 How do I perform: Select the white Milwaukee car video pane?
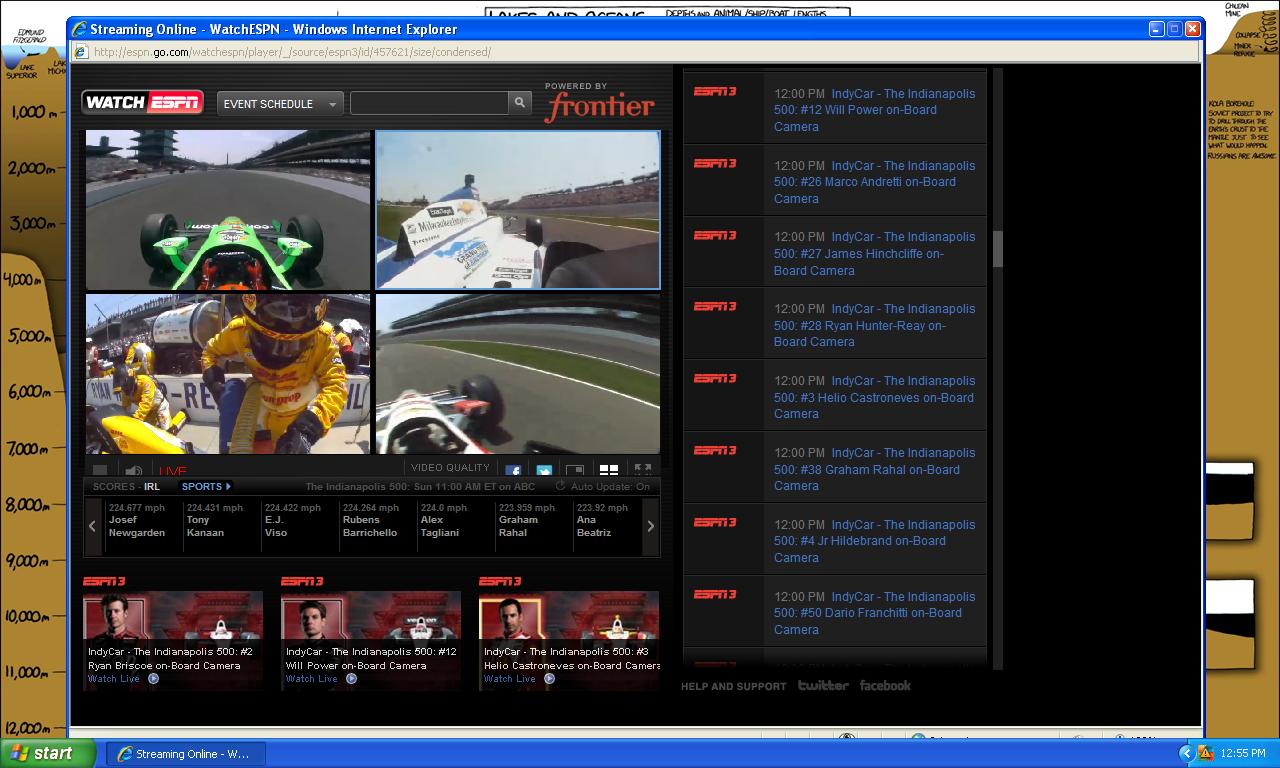click(518, 210)
